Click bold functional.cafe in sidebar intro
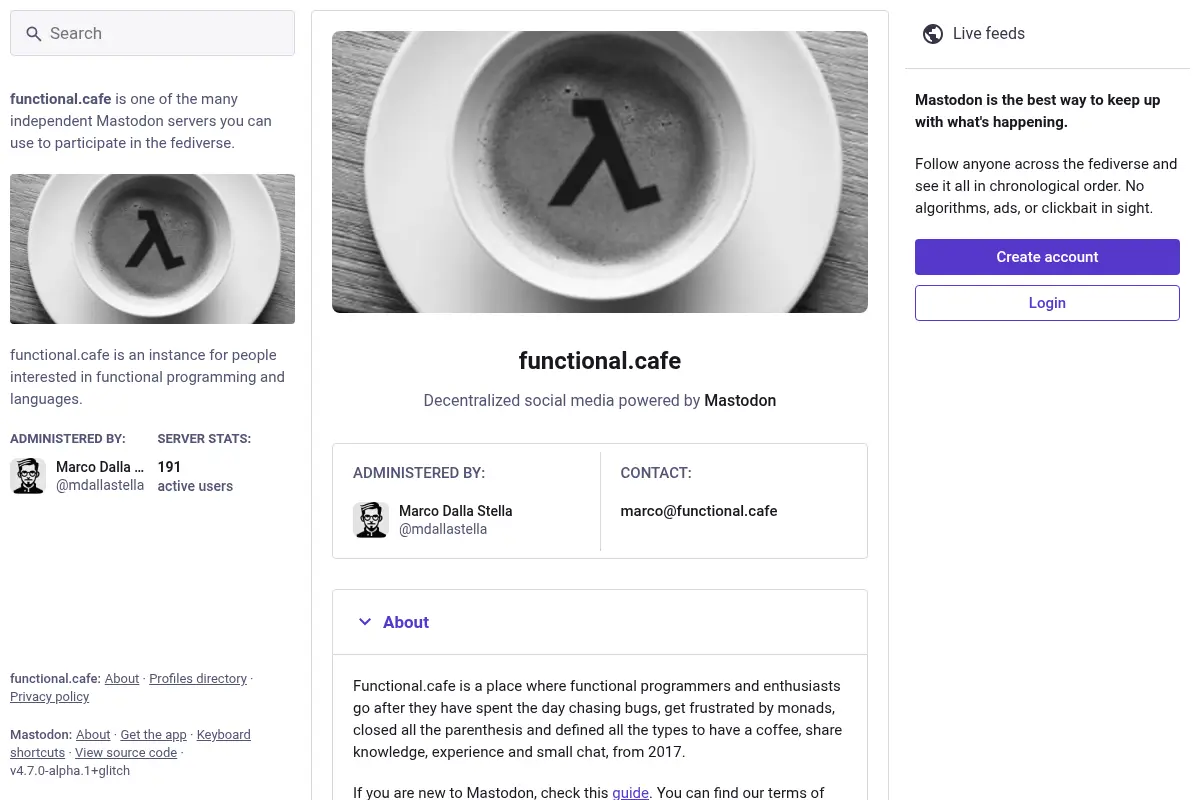 point(61,99)
